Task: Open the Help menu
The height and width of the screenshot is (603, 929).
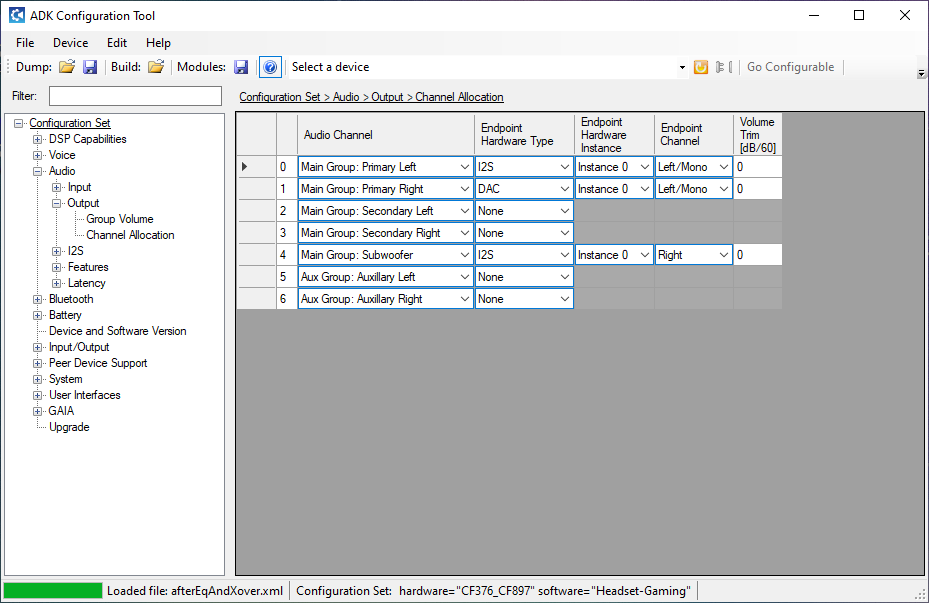Action: coord(158,43)
